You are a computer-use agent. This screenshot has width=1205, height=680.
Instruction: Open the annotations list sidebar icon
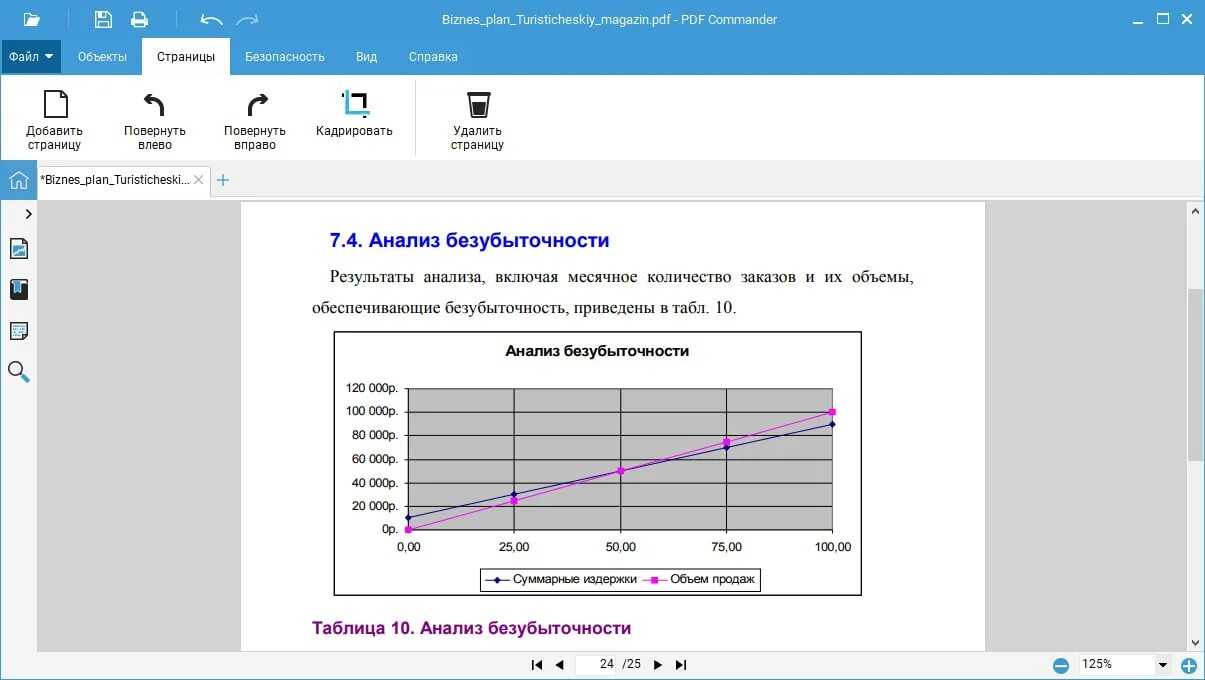(19, 331)
